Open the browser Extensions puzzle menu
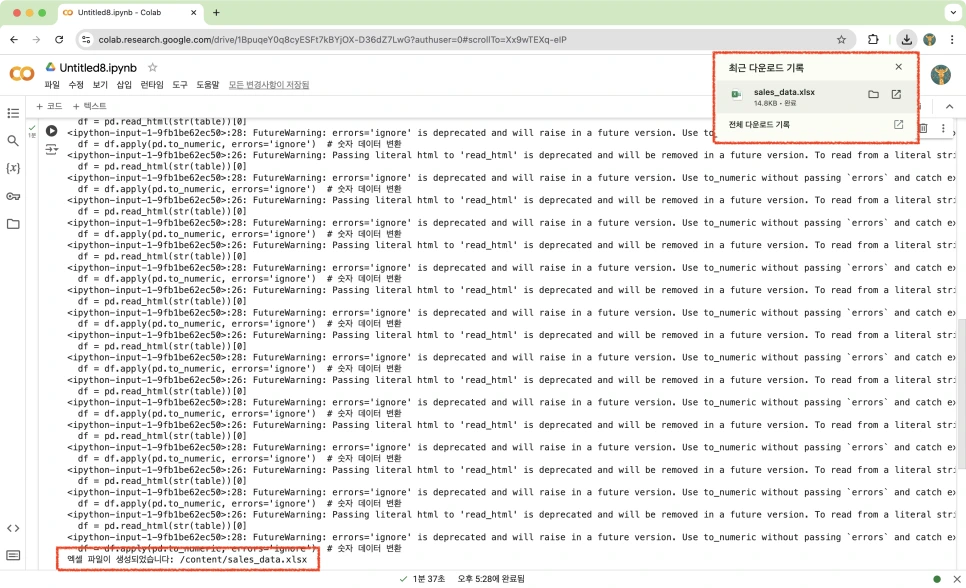966x588 pixels. pos(873,39)
